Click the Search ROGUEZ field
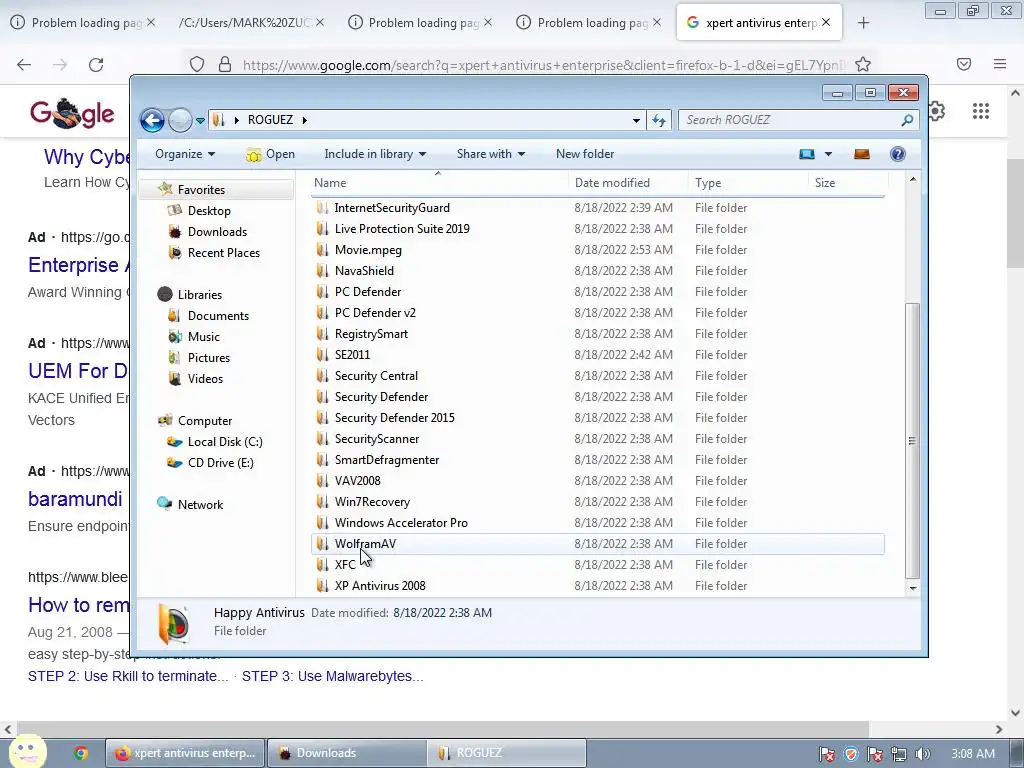The width and height of the screenshot is (1024, 768). tap(799, 120)
